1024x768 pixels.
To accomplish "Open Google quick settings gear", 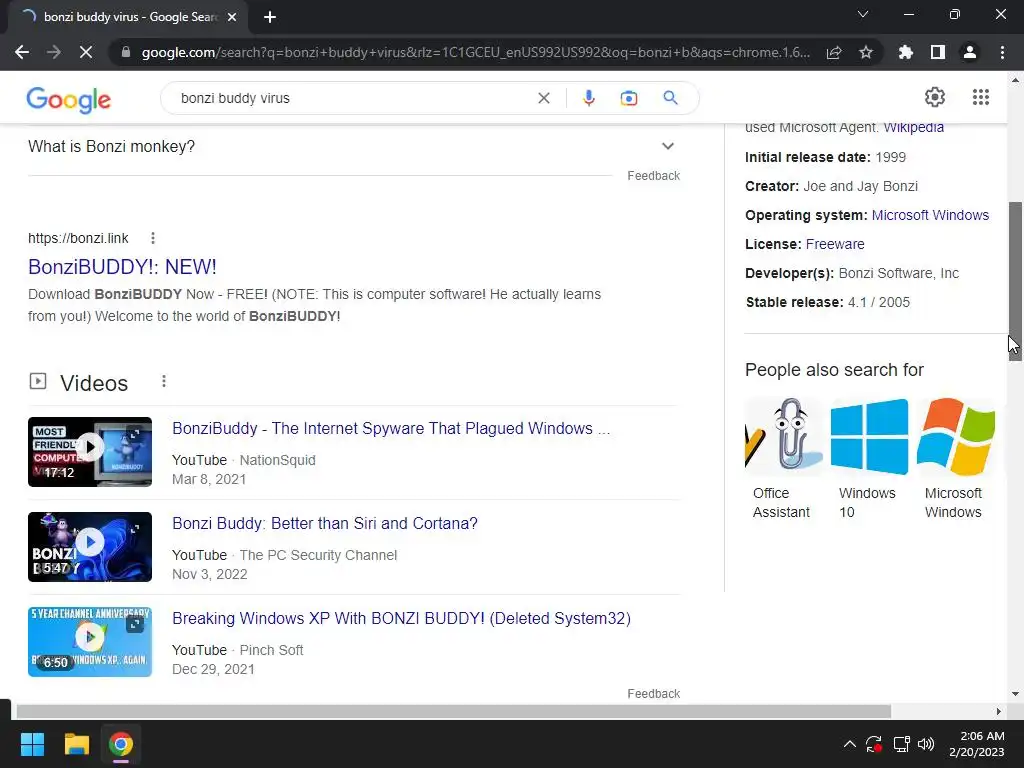I will pos(935,97).
